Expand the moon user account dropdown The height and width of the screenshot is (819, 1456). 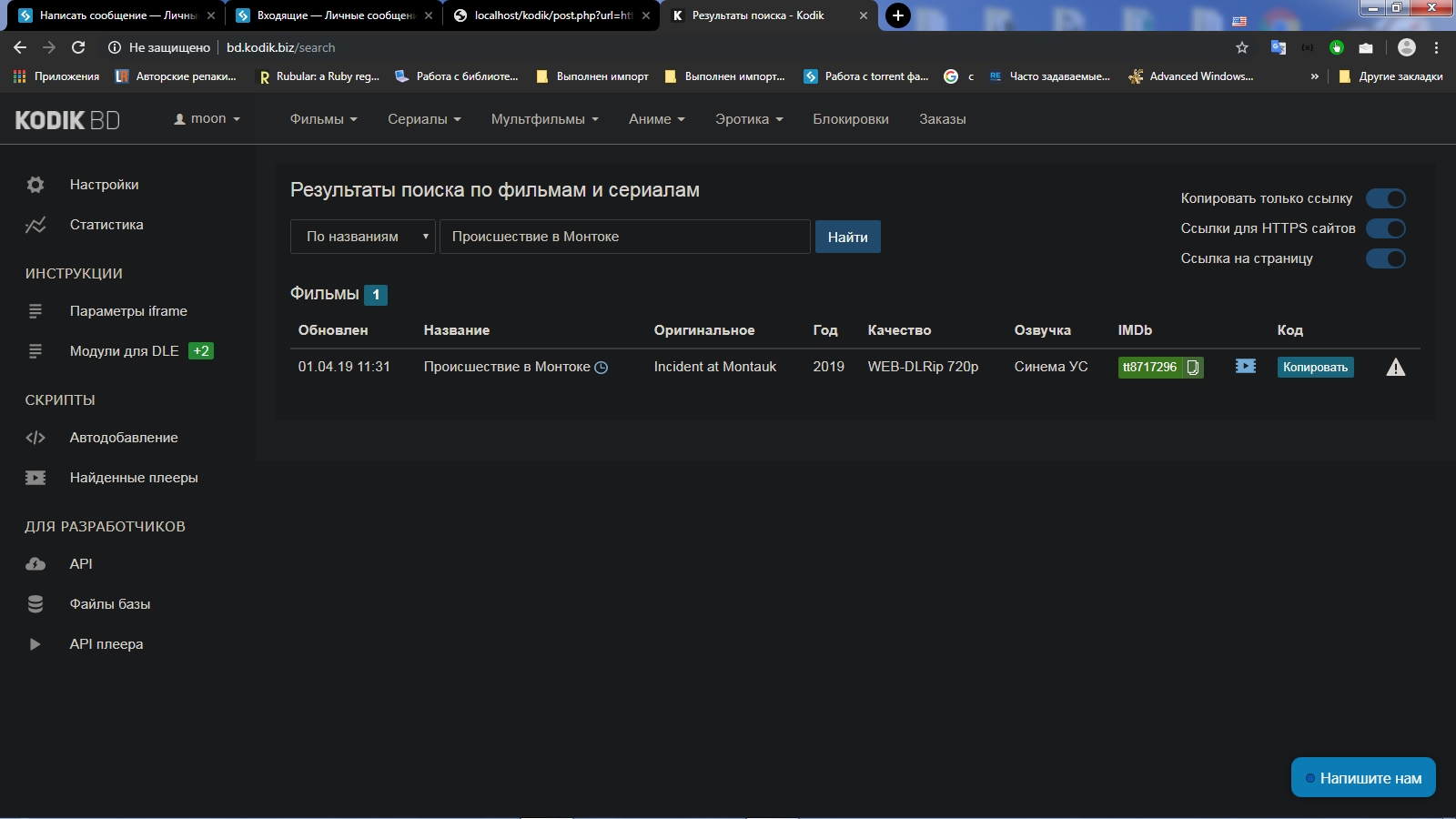(x=207, y=119)
